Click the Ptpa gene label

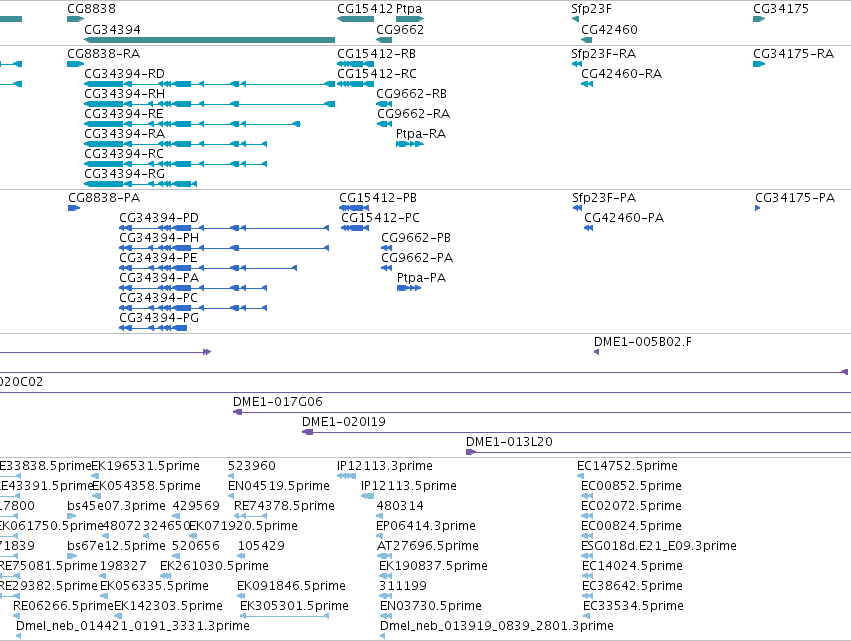(x=409, y=9)
